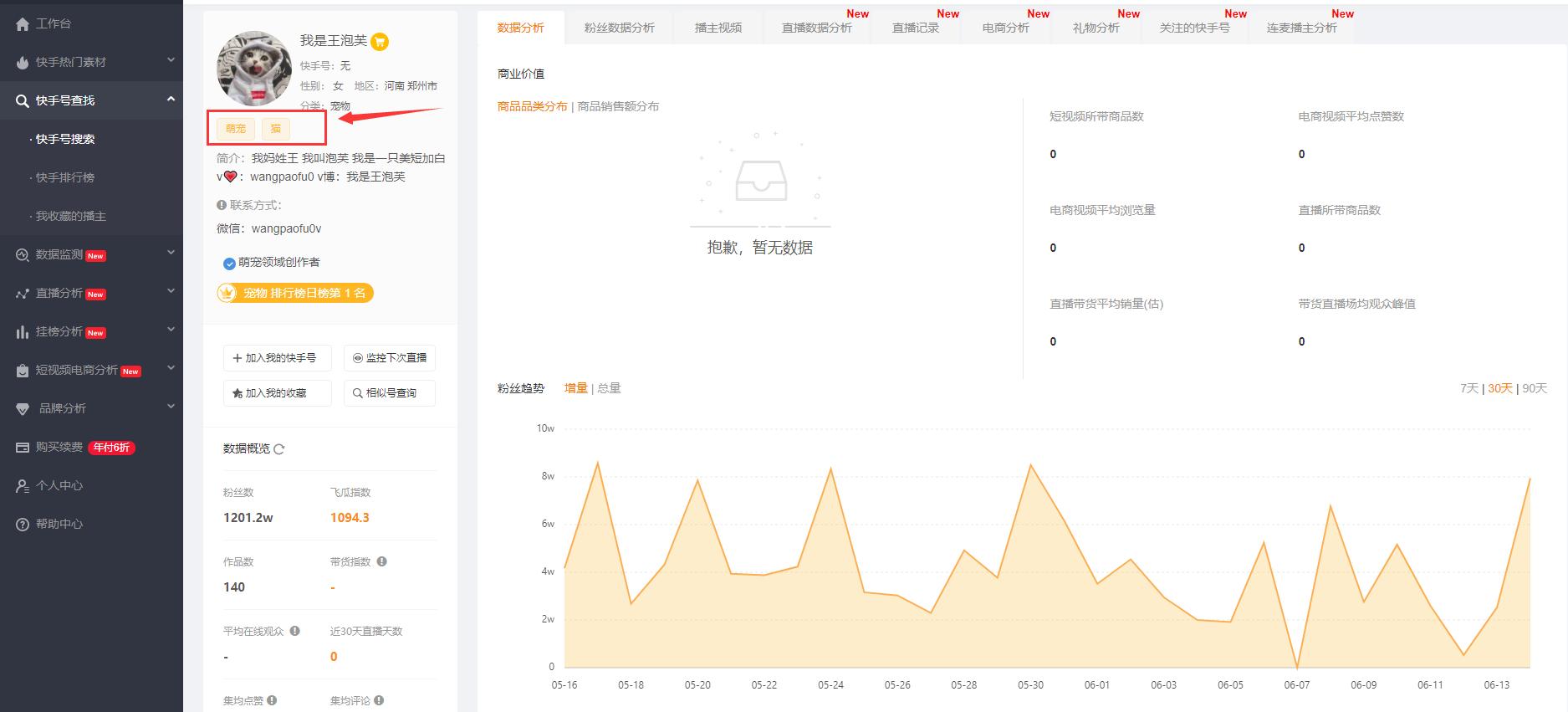
Task: Click the 品牌分析 diamond icon
Action: pyautogui.click(x=23, y=408)
